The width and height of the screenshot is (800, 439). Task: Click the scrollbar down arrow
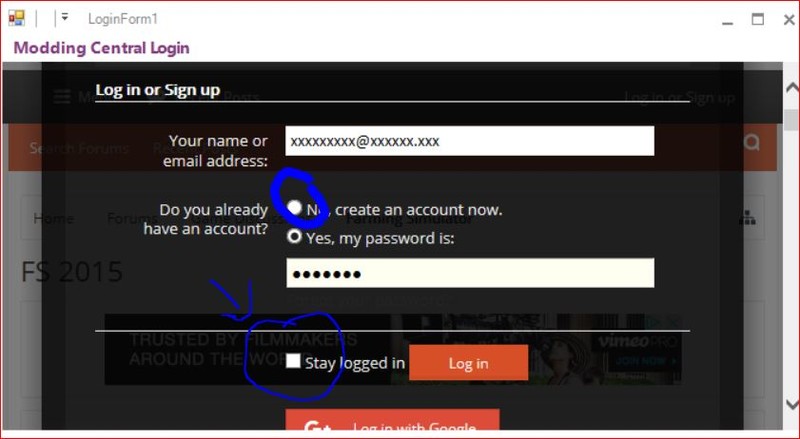pyautogui.click(x=792, y=404)
